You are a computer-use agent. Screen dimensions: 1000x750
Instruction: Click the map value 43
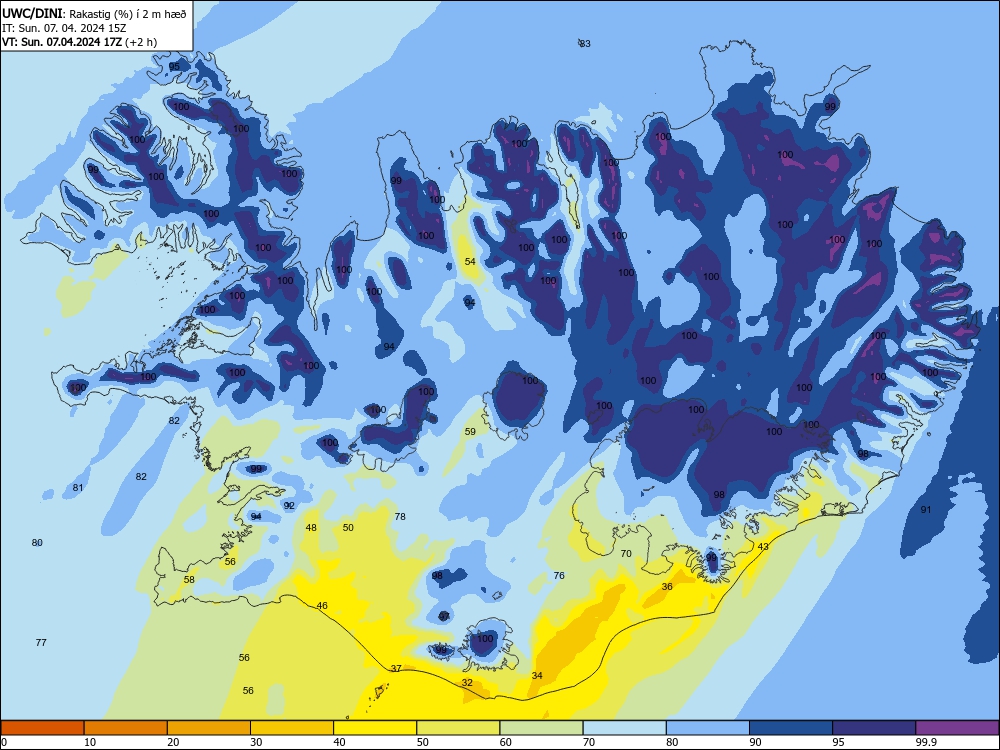coord(763,547)
